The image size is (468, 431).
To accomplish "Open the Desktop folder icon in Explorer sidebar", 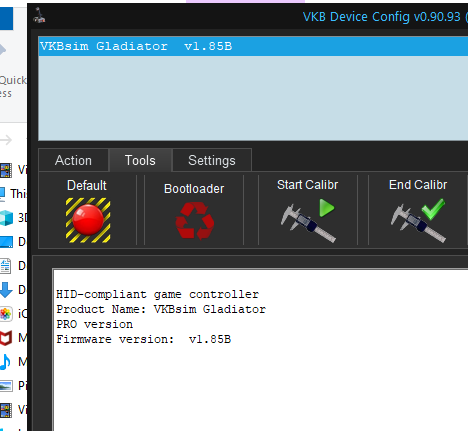I will point(6,242).
